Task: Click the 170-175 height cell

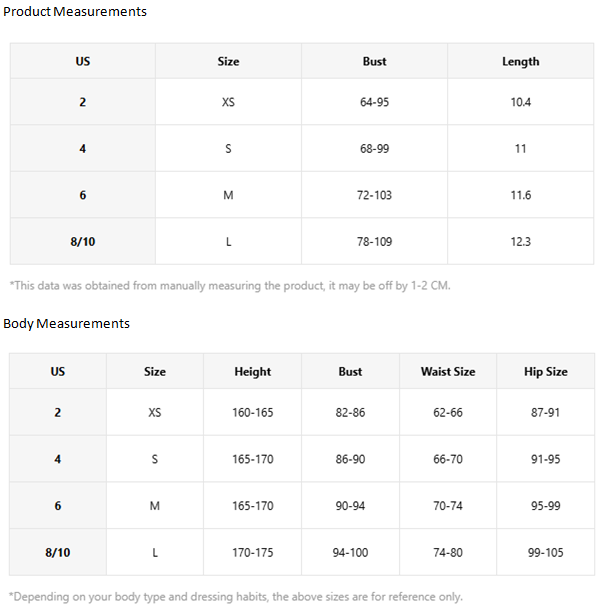Action: [252, 553]
